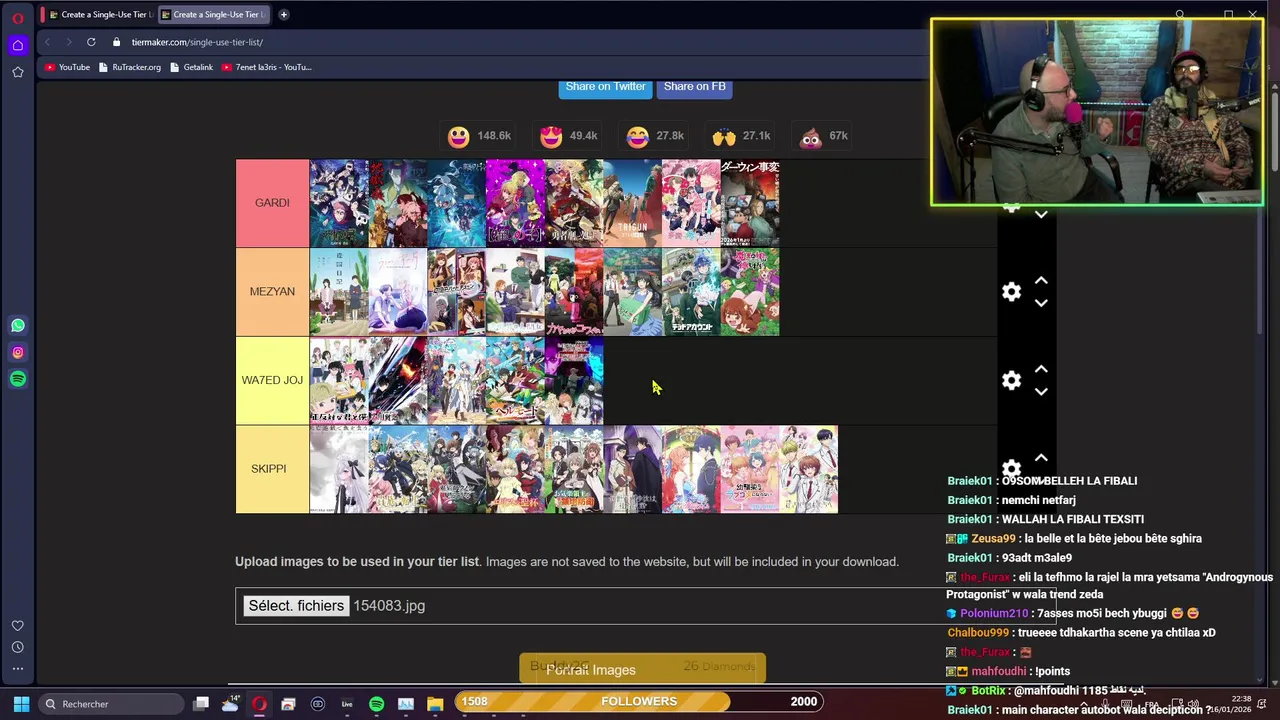Reload the tiermaker page
Screen dimensions: 1280x720
91,42
